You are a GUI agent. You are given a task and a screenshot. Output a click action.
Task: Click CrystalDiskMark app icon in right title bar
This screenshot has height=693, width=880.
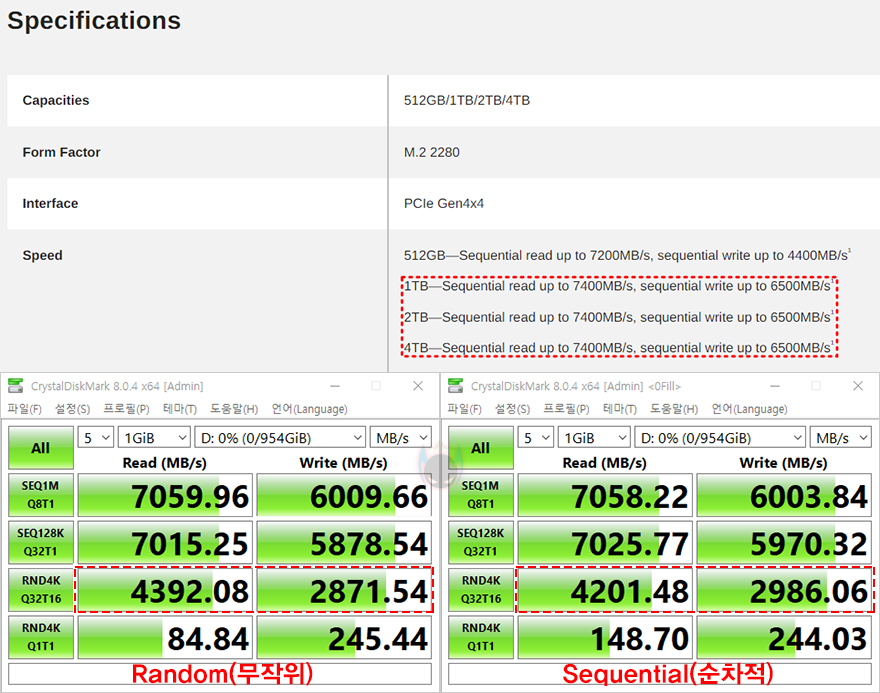click(x=456, y=386)
